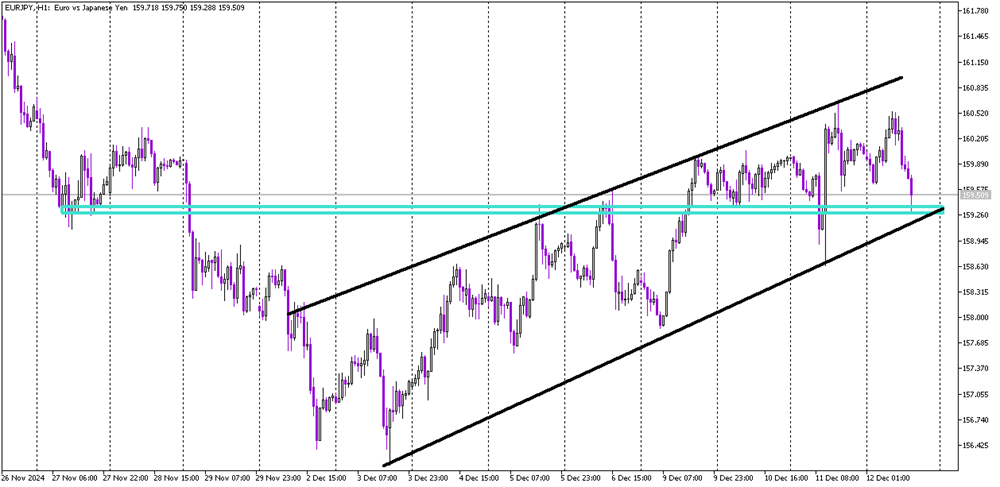Click the 157.370 price axis label
1000x487 pixels.
point(976,368)
